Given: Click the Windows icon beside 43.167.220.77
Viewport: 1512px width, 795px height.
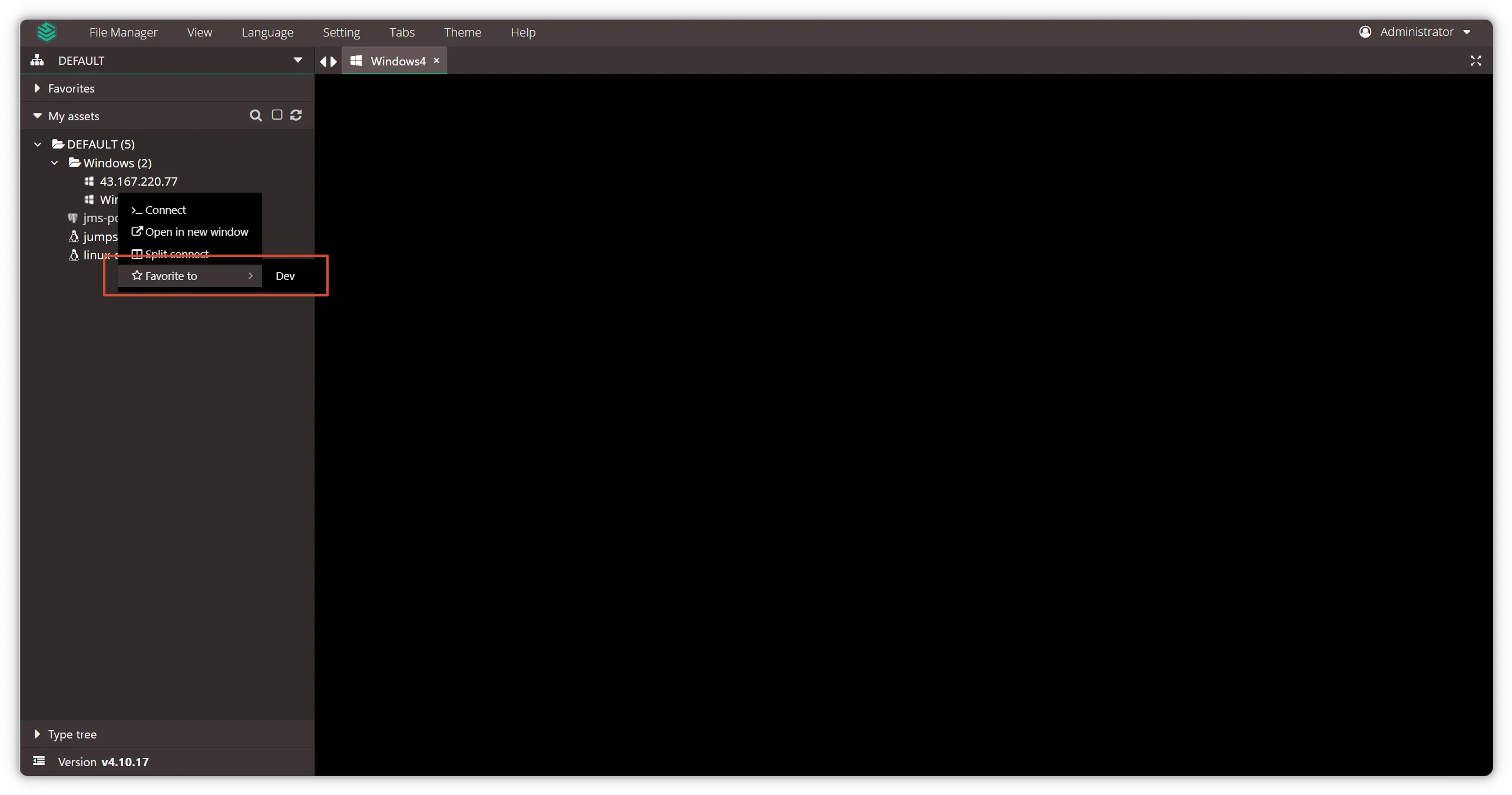Looking at the screenshot, I should (89, 182).
